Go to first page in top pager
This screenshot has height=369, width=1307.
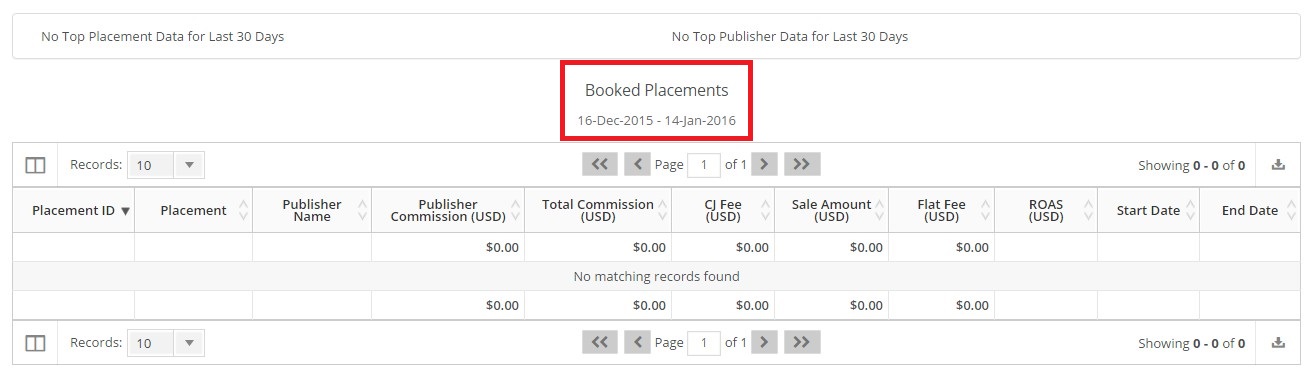(x=600, y=164)
